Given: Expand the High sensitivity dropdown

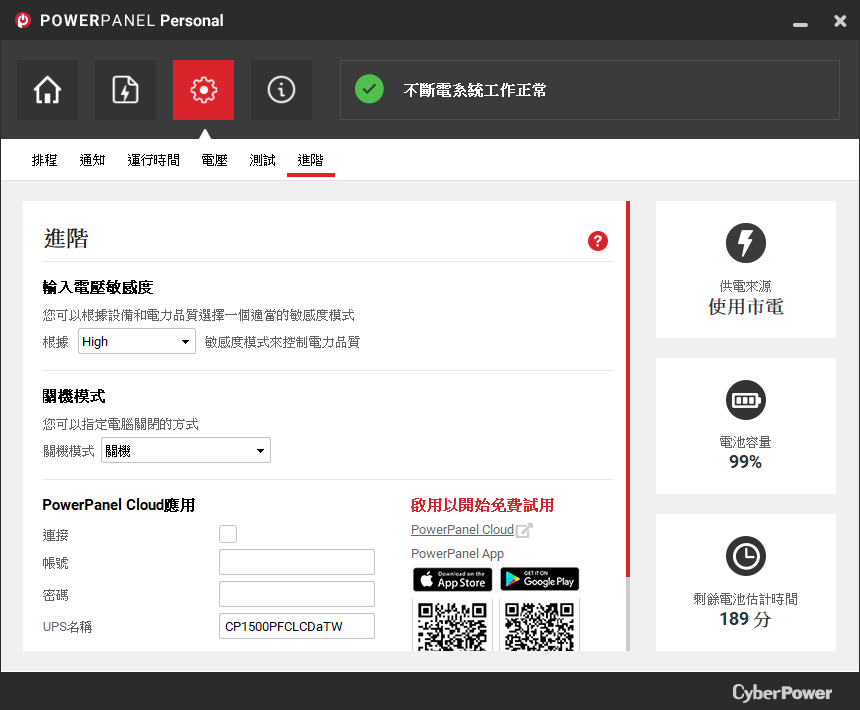Looking at the screenshot, I should (x=137, y=341).
